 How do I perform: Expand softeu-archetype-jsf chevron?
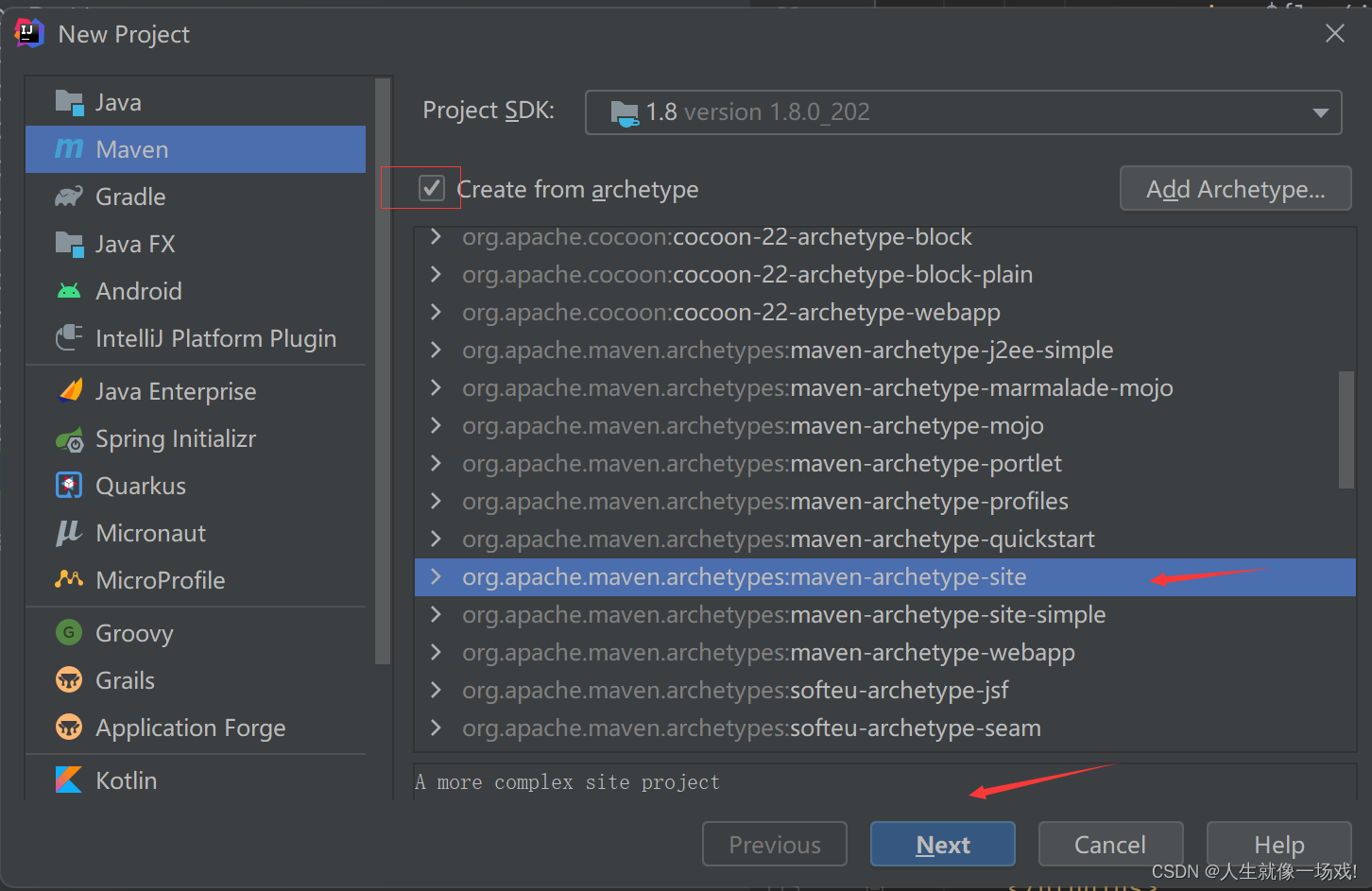click(x=436, y=690)
